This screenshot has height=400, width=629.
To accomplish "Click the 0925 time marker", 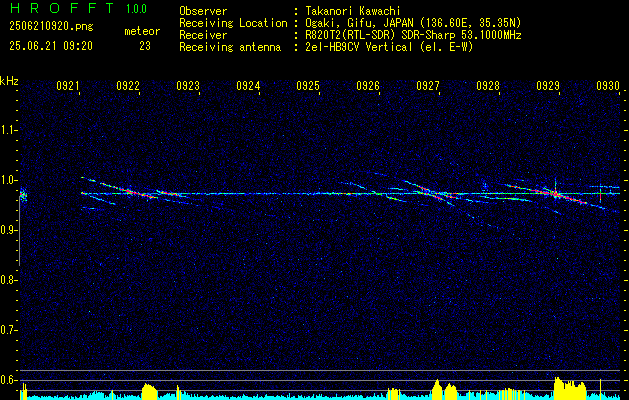I will (308, 86).
